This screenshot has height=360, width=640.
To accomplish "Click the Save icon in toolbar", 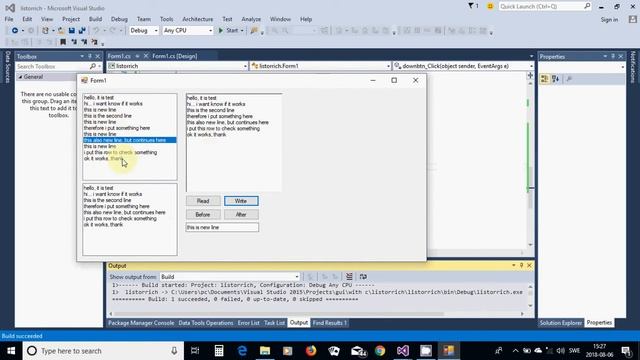I will click(71, 31).
